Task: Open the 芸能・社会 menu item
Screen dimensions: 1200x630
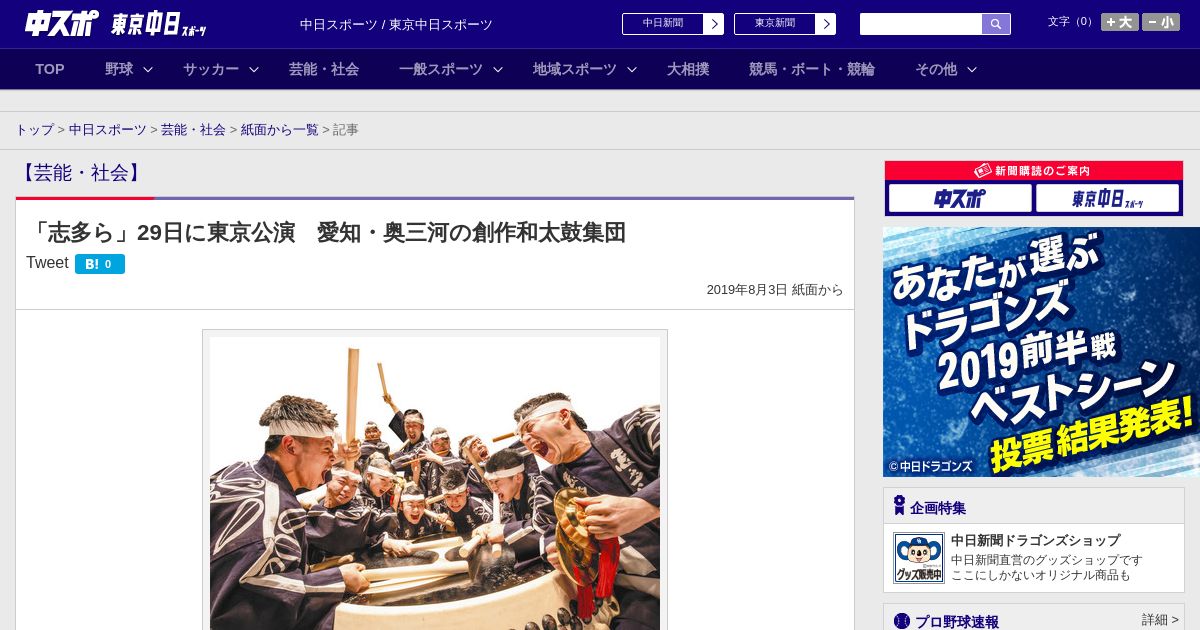Action: 324,69
